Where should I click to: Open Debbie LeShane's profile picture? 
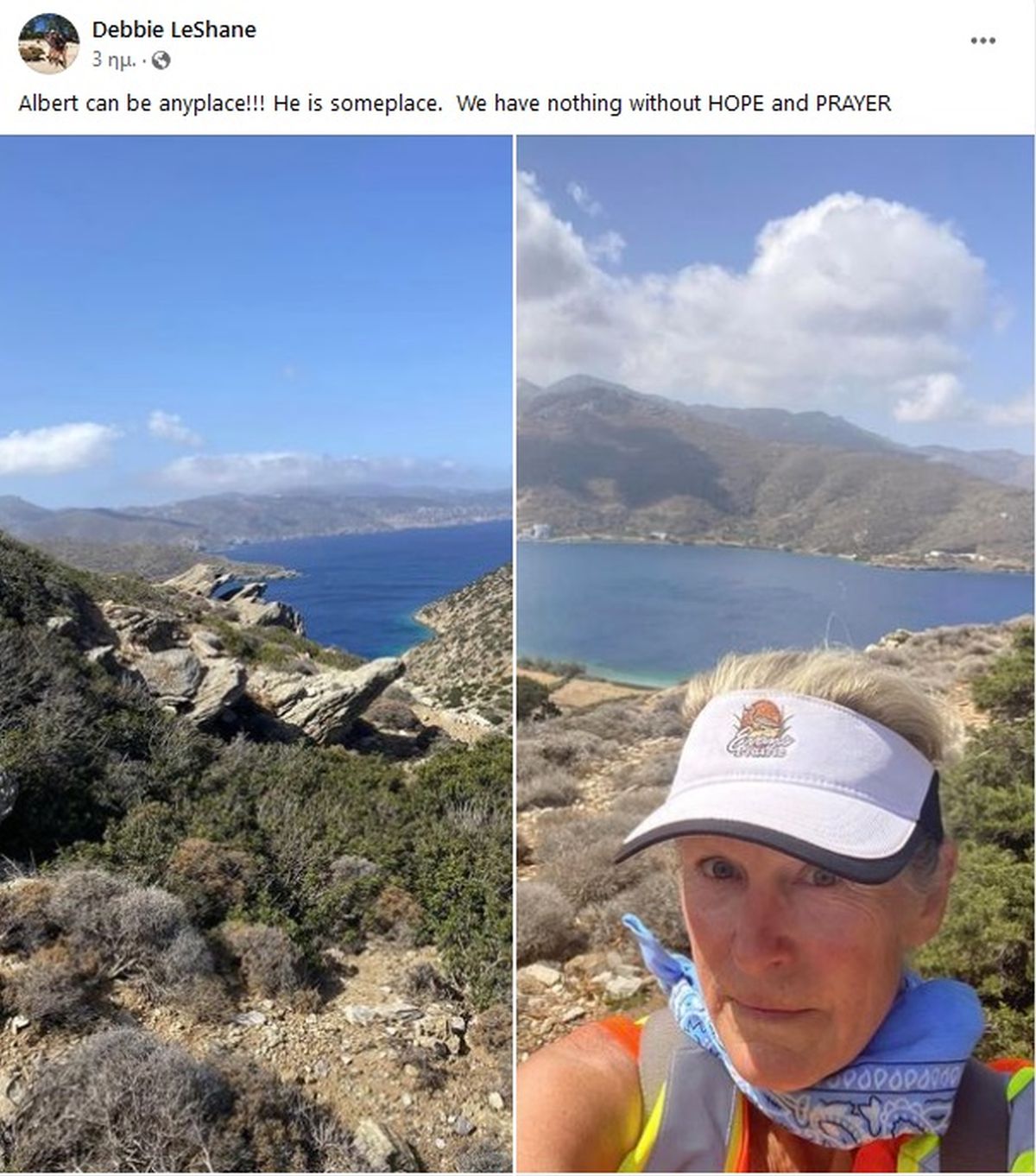tap(48, 41)
